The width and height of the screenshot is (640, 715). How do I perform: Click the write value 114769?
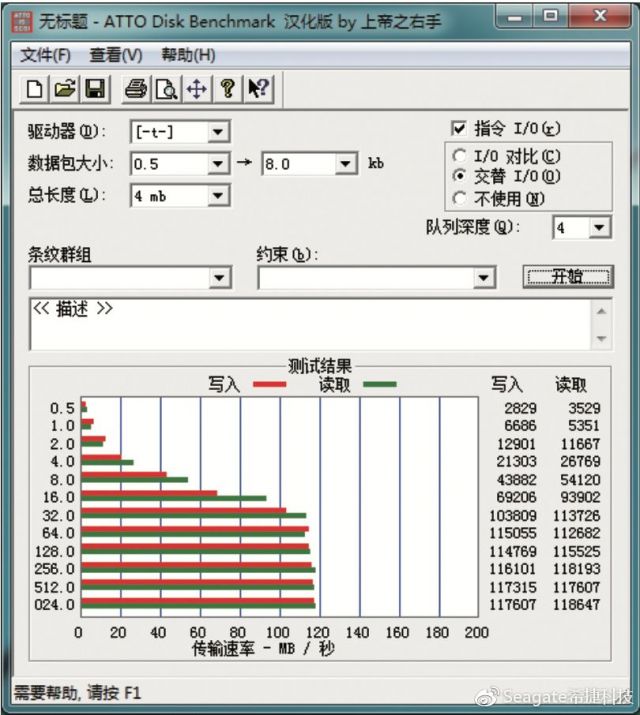click(513, 552)
